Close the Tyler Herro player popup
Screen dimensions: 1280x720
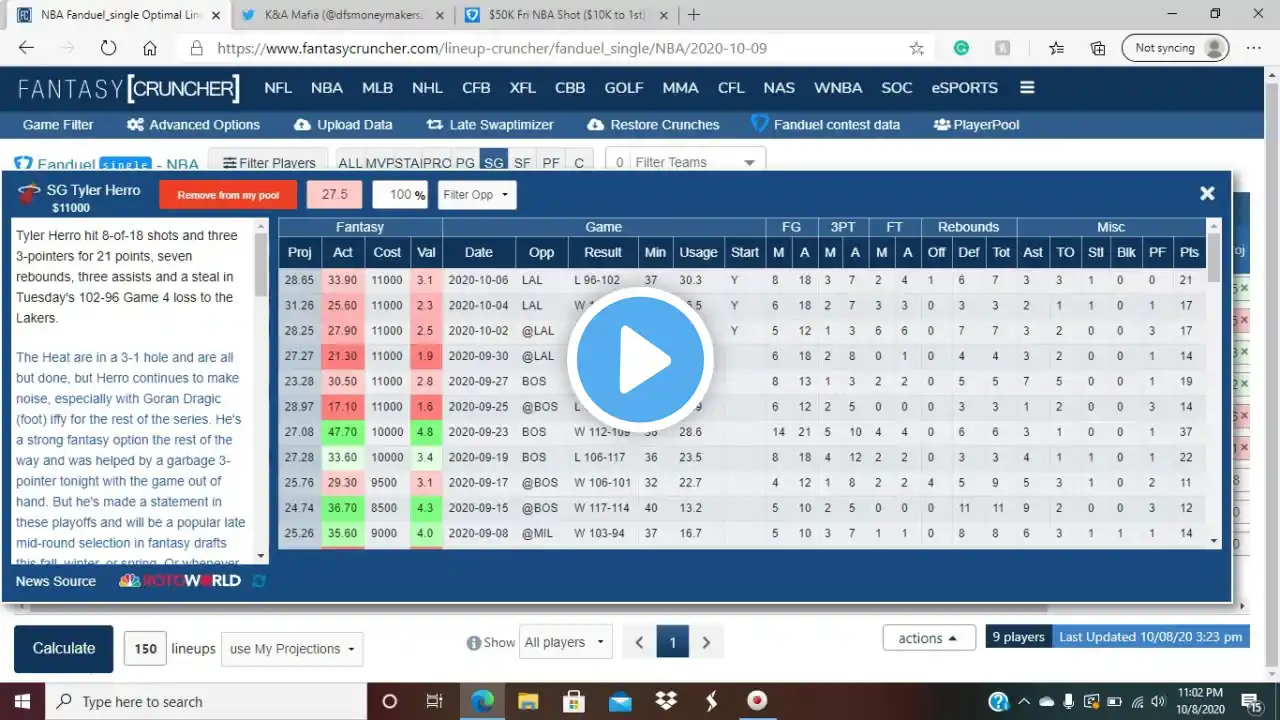(1207, 193)
